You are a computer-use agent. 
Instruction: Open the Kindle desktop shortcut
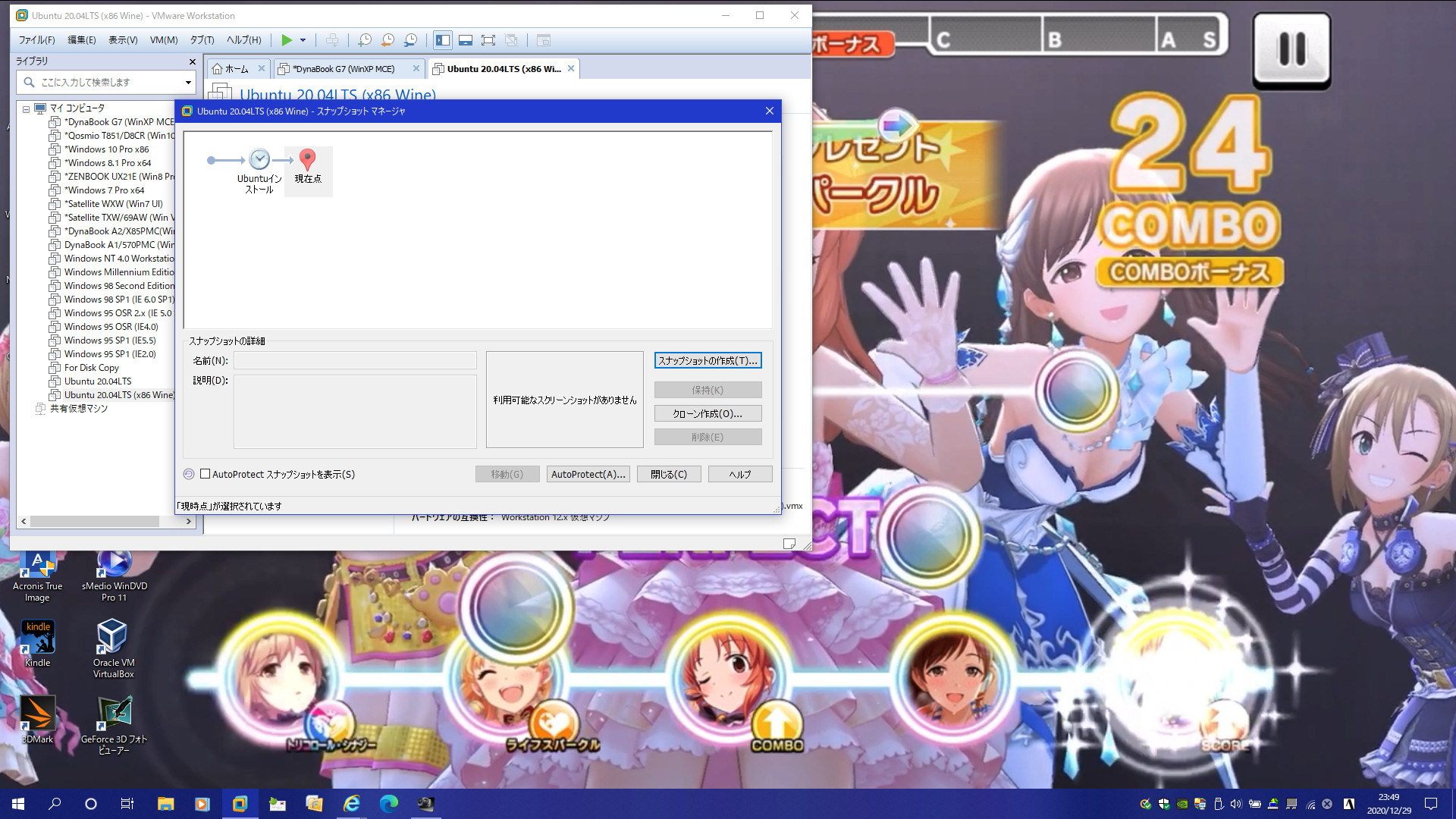[37, 643]
